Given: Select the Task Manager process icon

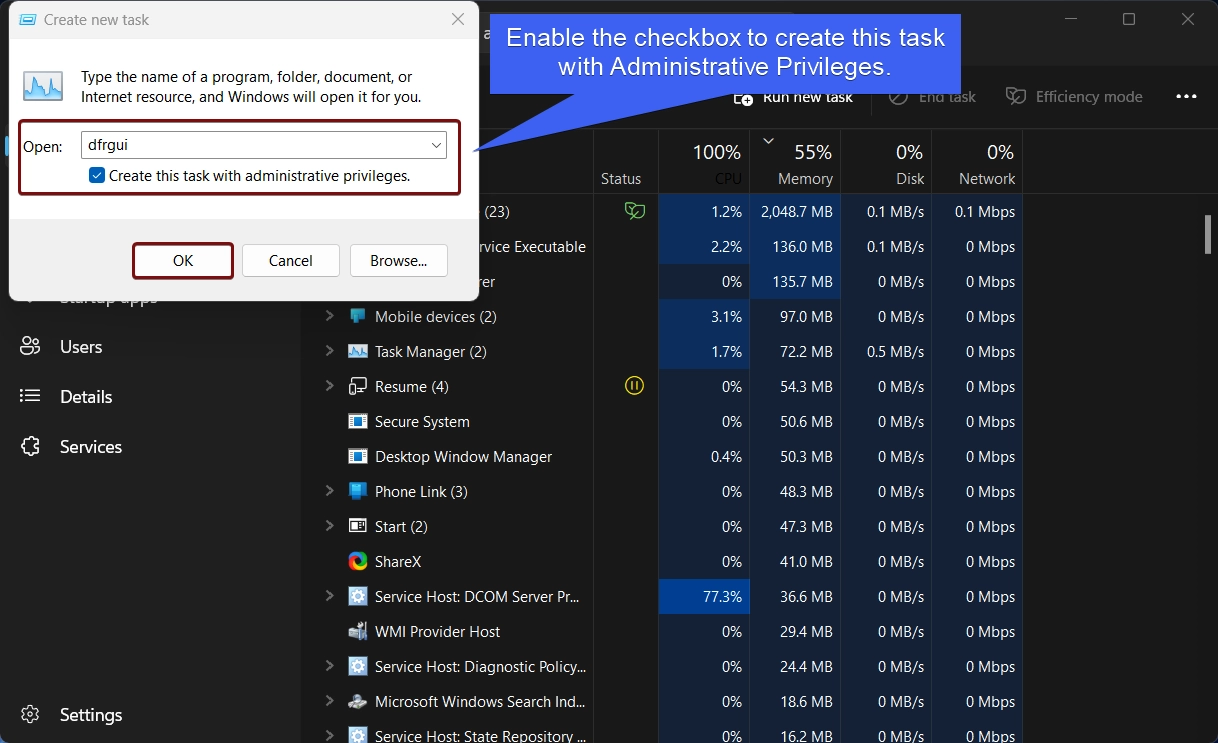Looking at the screenshot, I should point(357,352).
